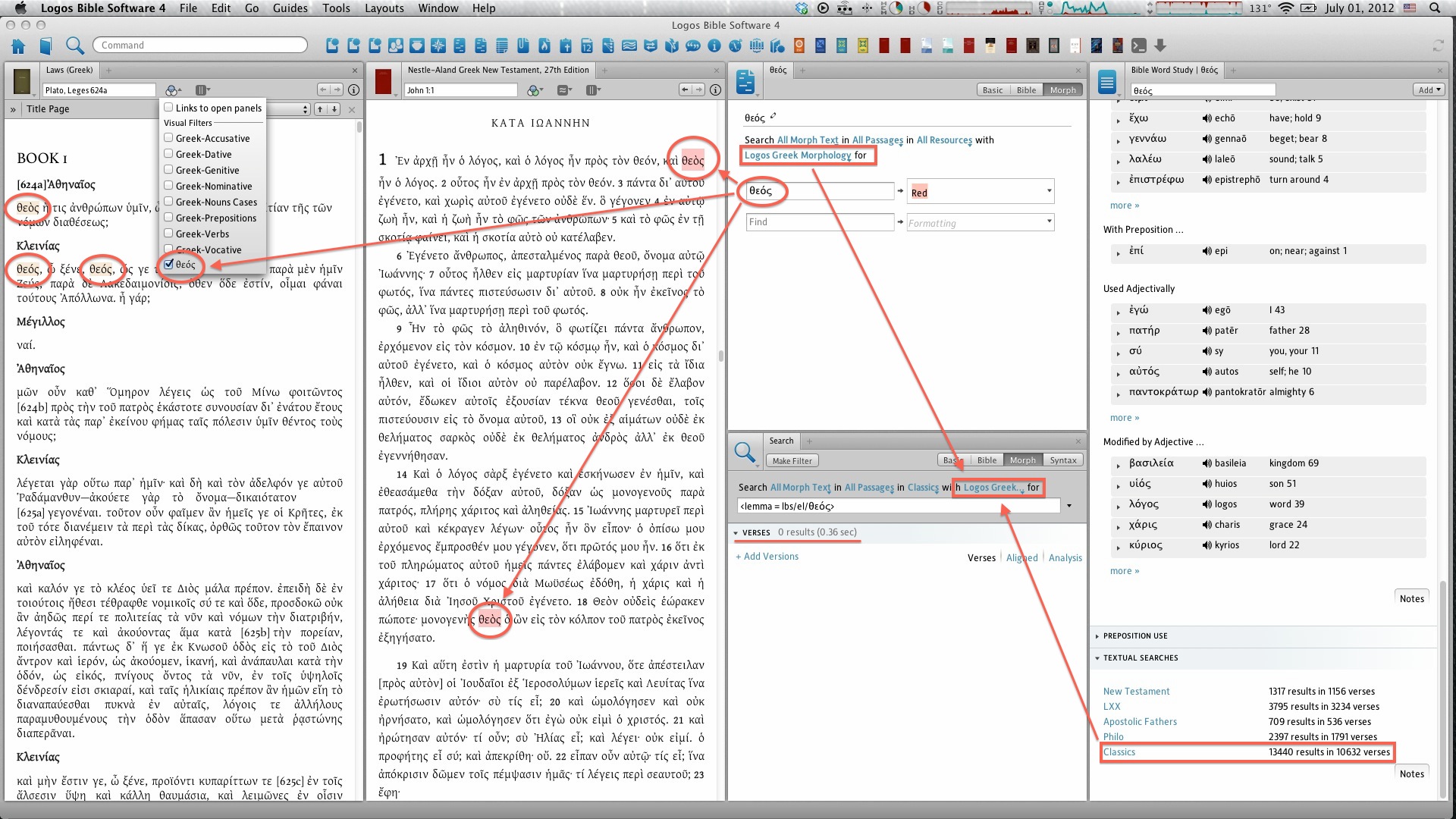The image size is (1456, 819).
Task: Check the Greek-Dative visual filter
Action: point(169,154)
